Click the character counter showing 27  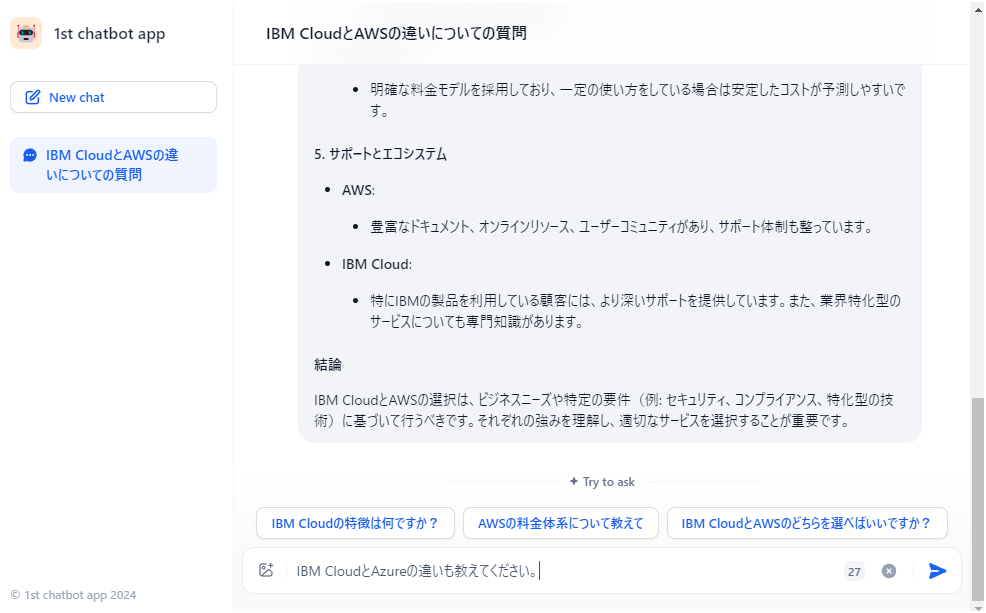[x=854, y=572]
